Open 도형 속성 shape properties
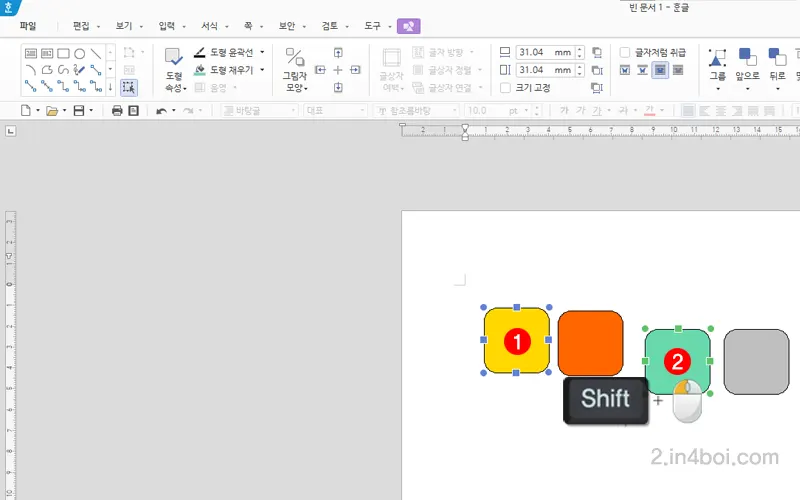 (x=174, y=70)
